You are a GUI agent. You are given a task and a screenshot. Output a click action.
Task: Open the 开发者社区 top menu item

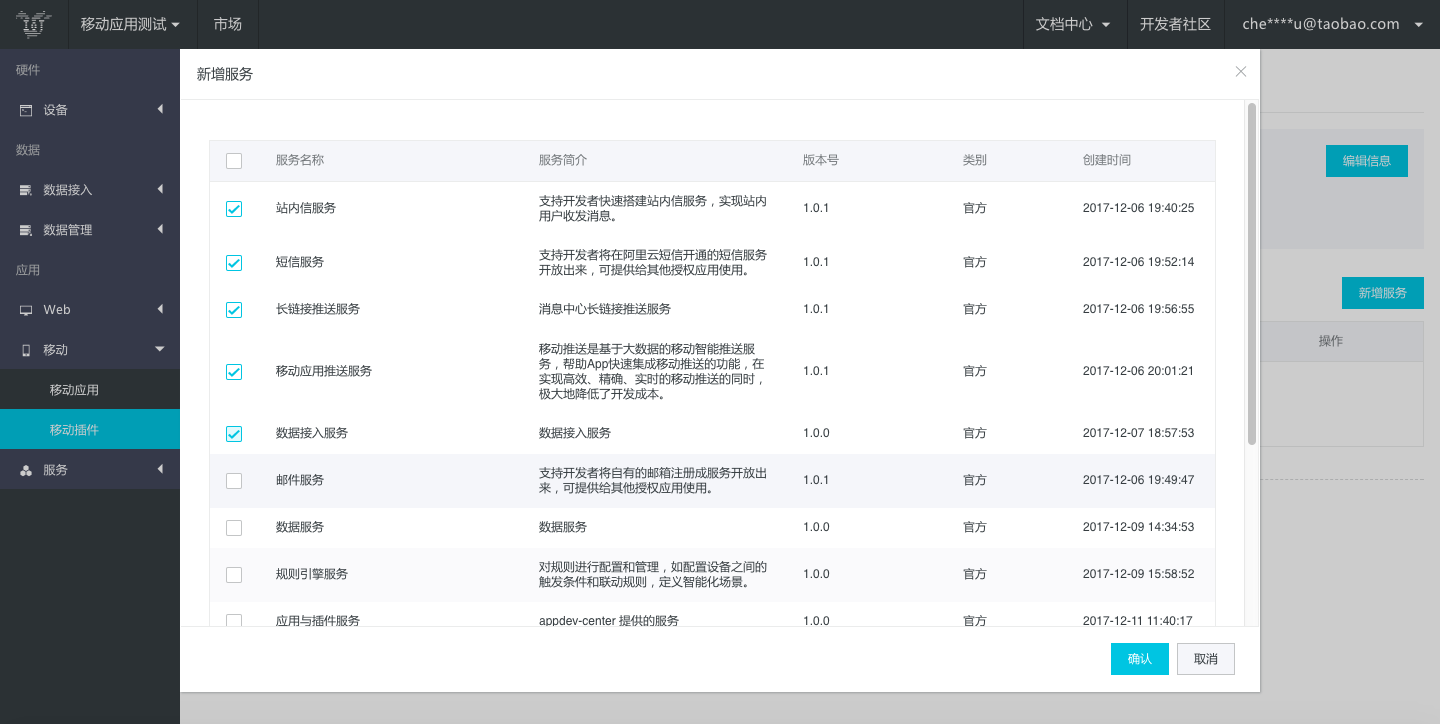click(x=1175, y=24)
